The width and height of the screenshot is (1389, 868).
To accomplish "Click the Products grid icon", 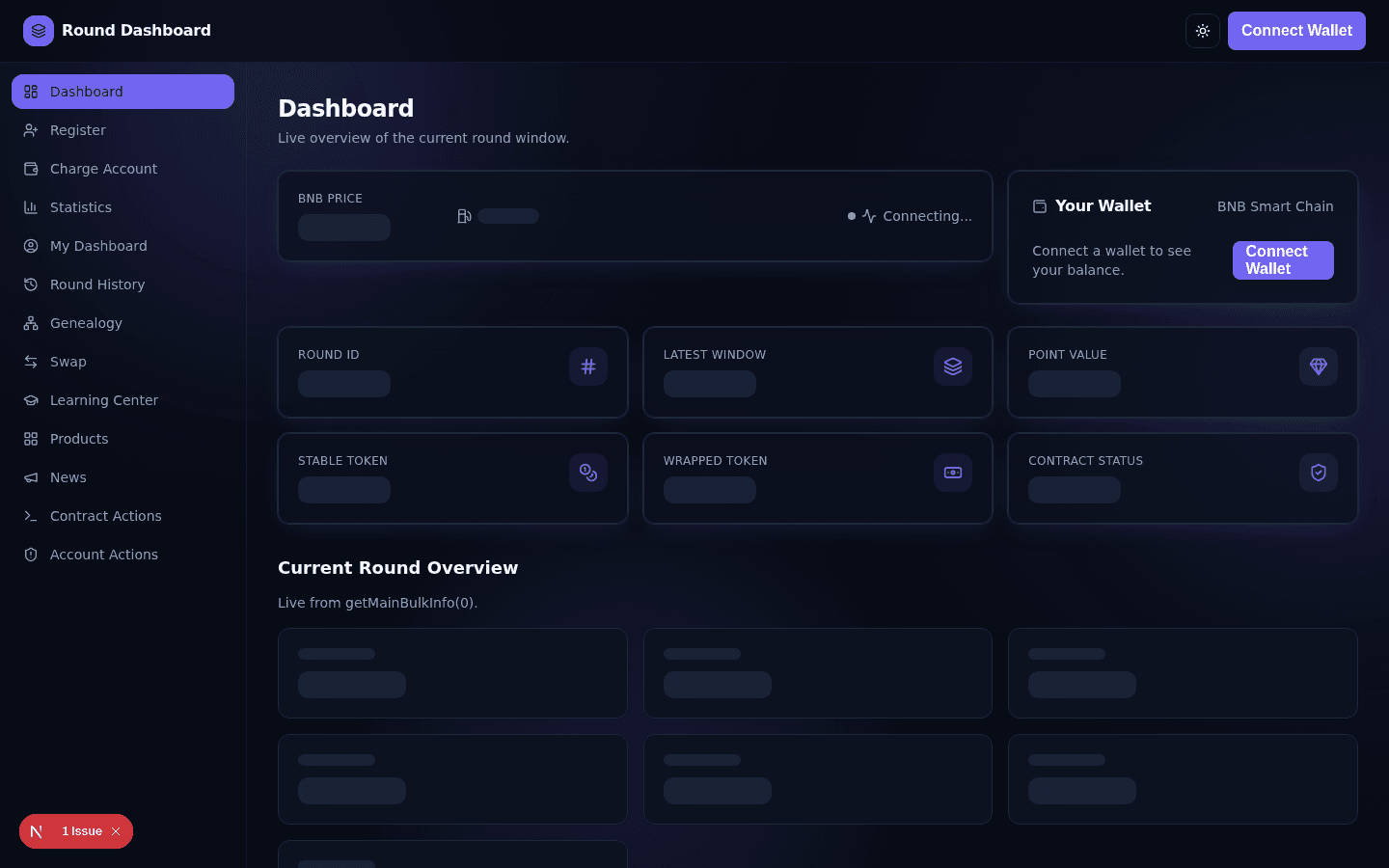I will (31, 439).
